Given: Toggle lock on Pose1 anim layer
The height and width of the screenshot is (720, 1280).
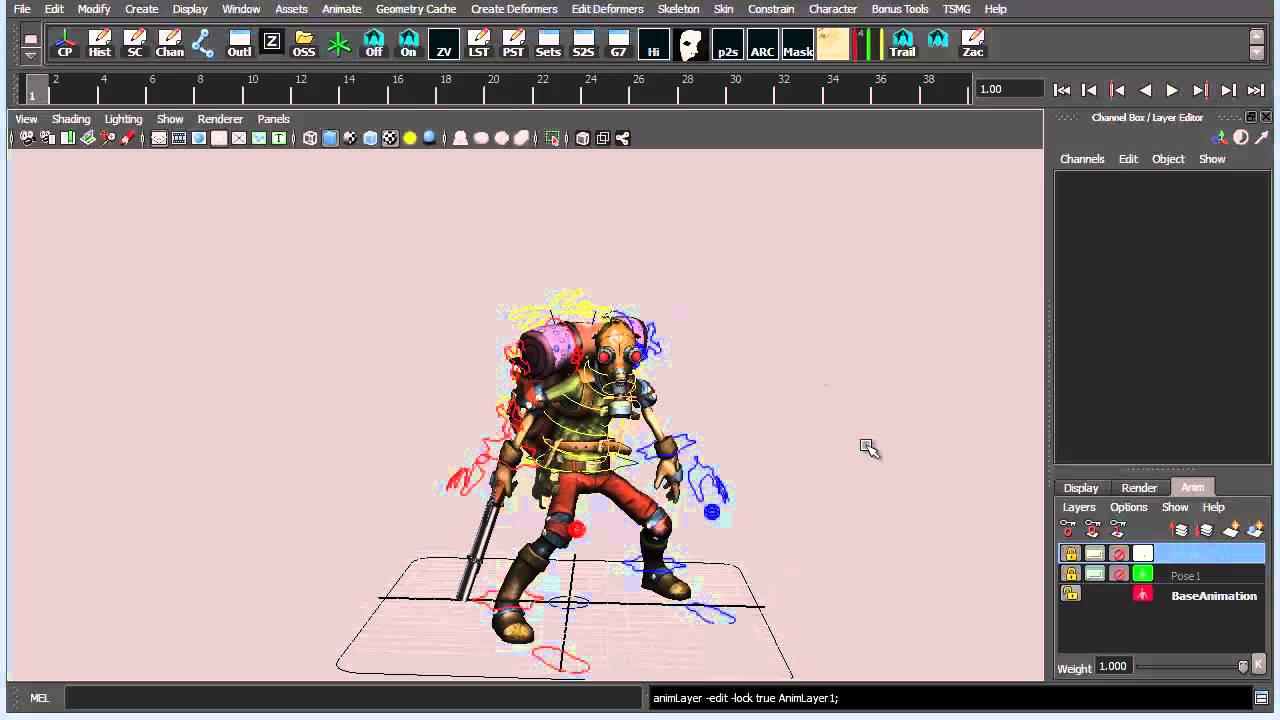Looking at the screenshot, I should tap(1071, 574).
